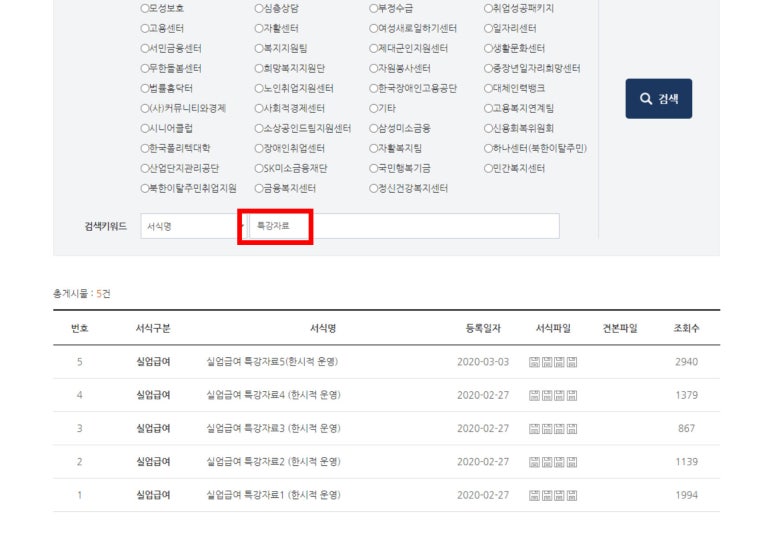Select the 한국장애인고용공단 radio button

[x=374, y=88]
